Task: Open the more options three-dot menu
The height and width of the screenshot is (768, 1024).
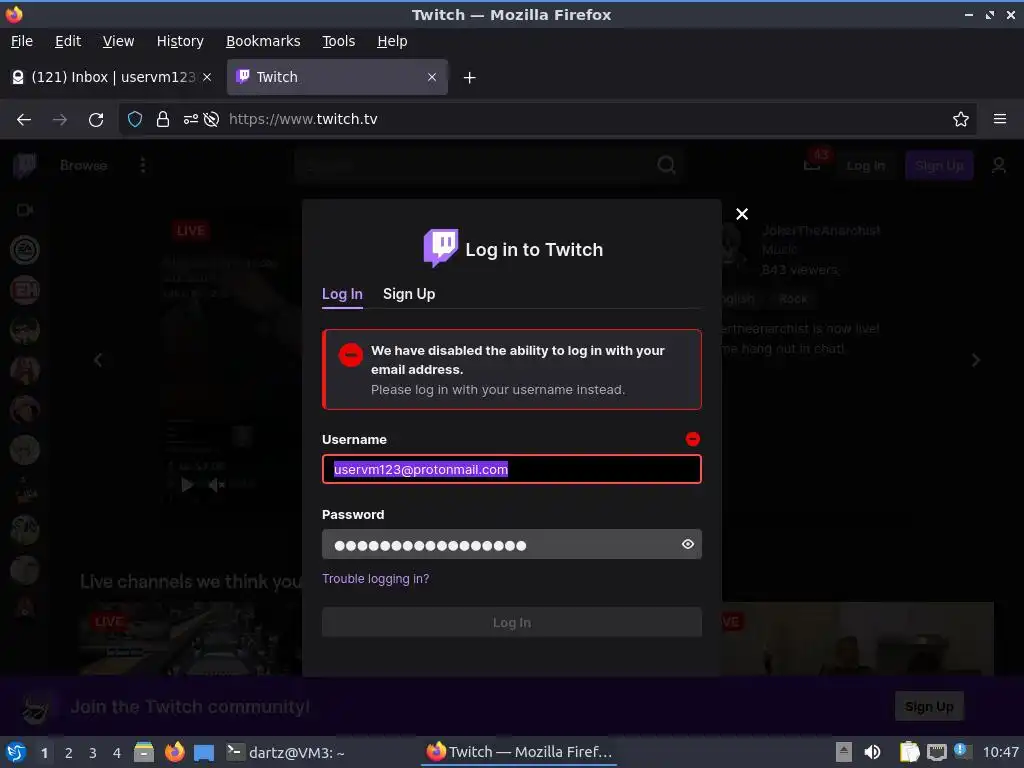Action: (x=142, y=165)
